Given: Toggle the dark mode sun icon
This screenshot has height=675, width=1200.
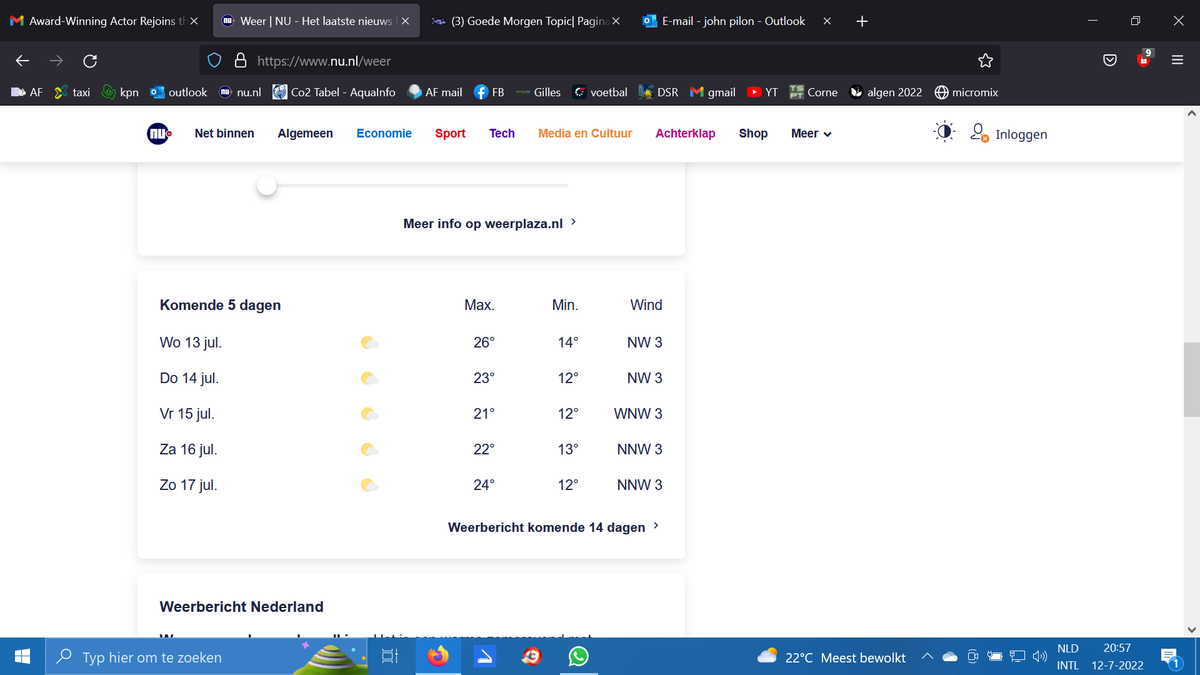Looking at the screenshot, I should click(x=943, y=133).
